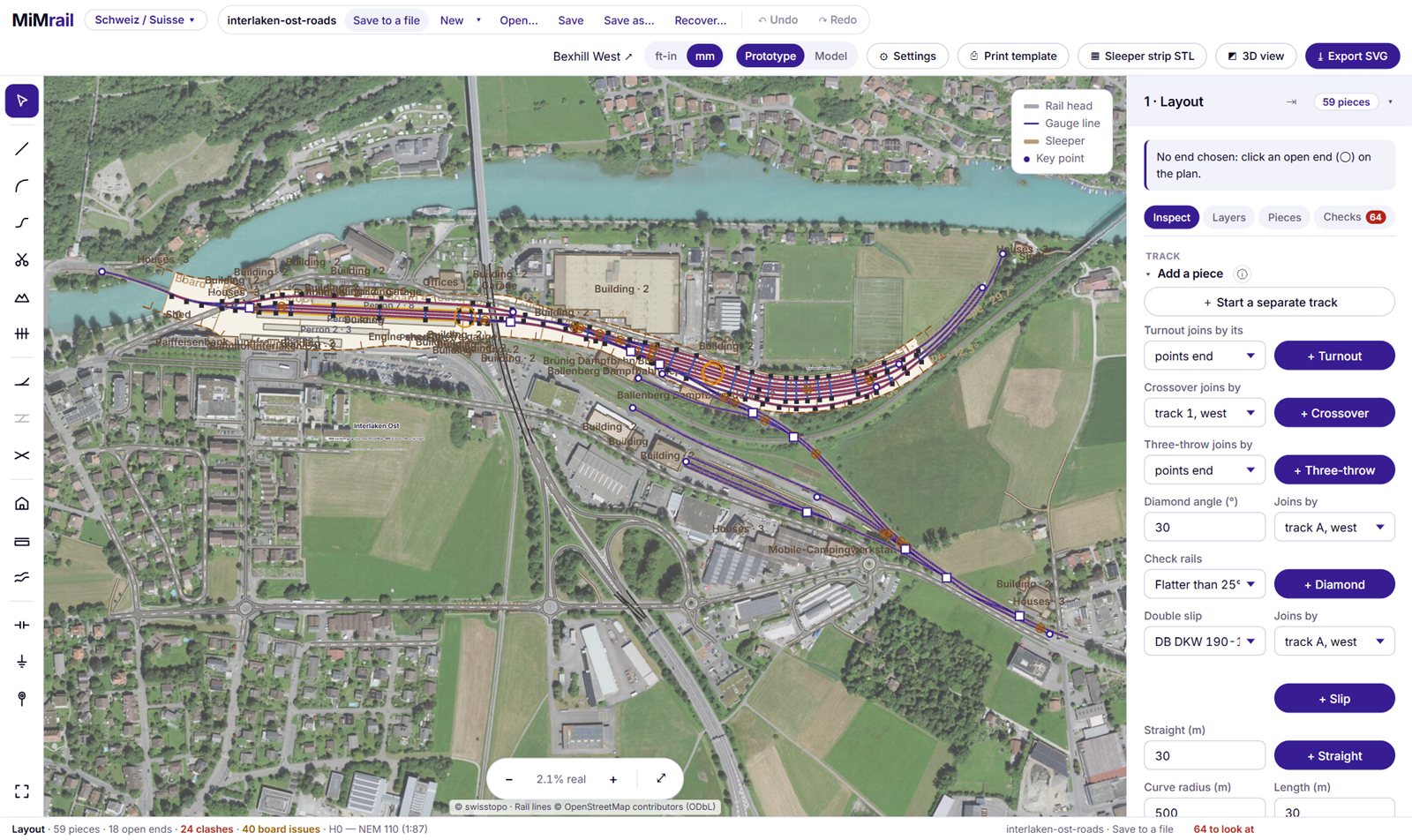1412x840 pixels.
Task: Switch to the Layers tab
Action: 1228,218
